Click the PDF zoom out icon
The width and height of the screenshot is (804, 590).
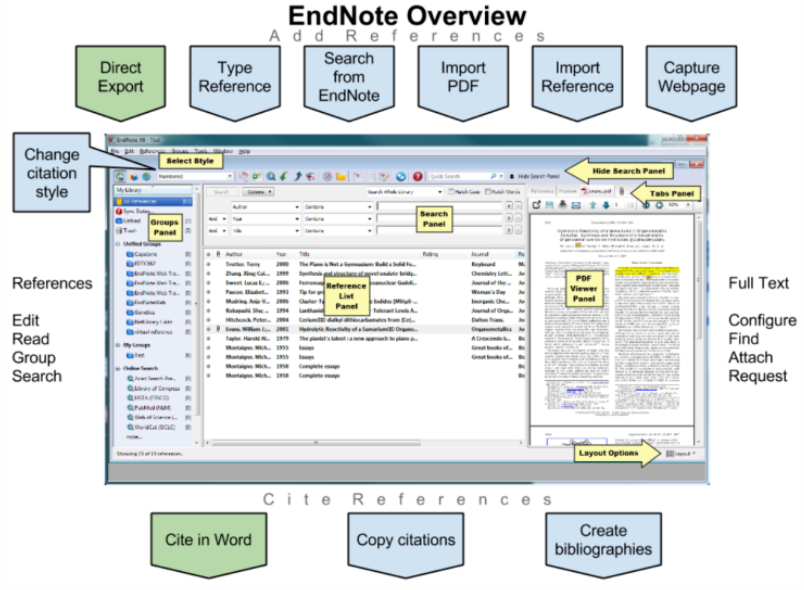click(646, 205)
